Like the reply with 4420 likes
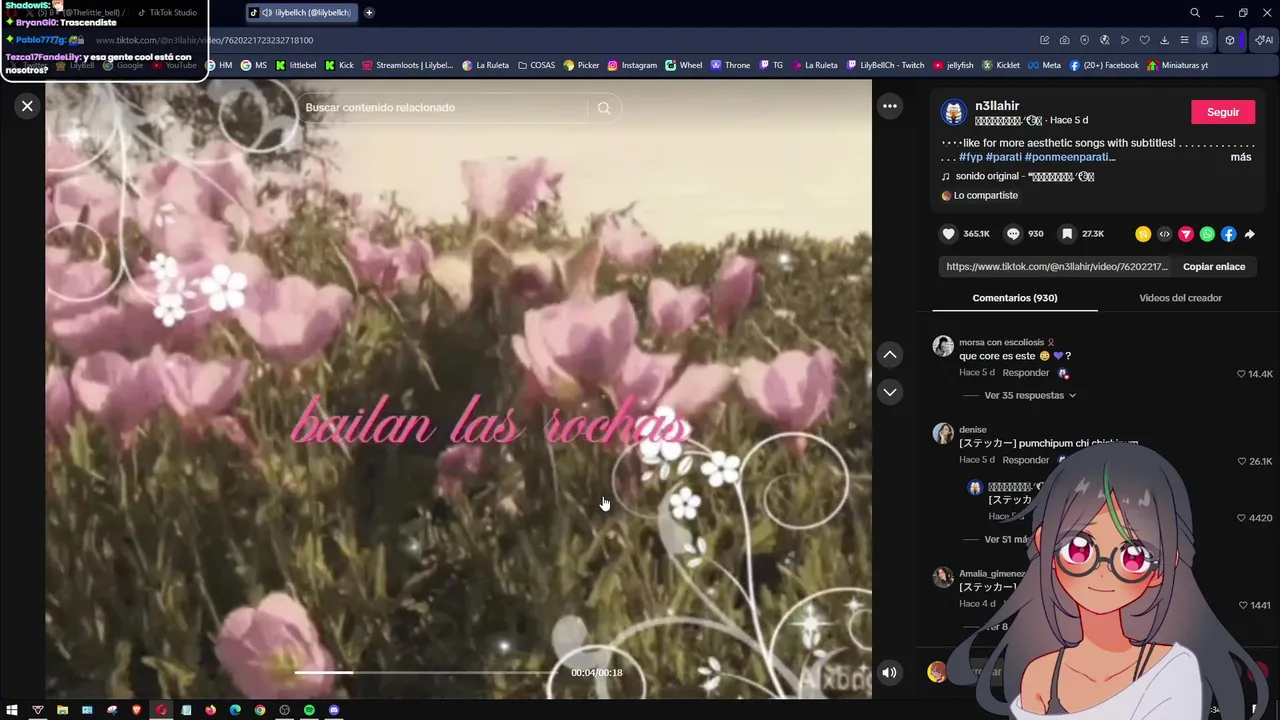 point(1241,518)
